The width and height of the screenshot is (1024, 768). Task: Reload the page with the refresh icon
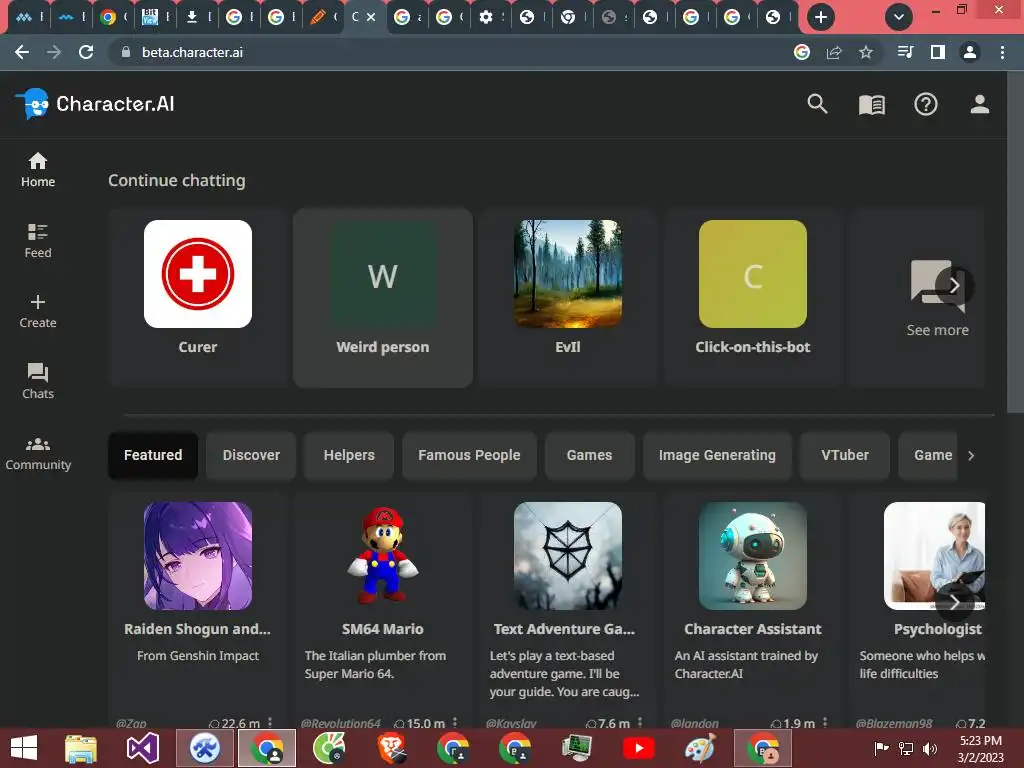point(86,52)
